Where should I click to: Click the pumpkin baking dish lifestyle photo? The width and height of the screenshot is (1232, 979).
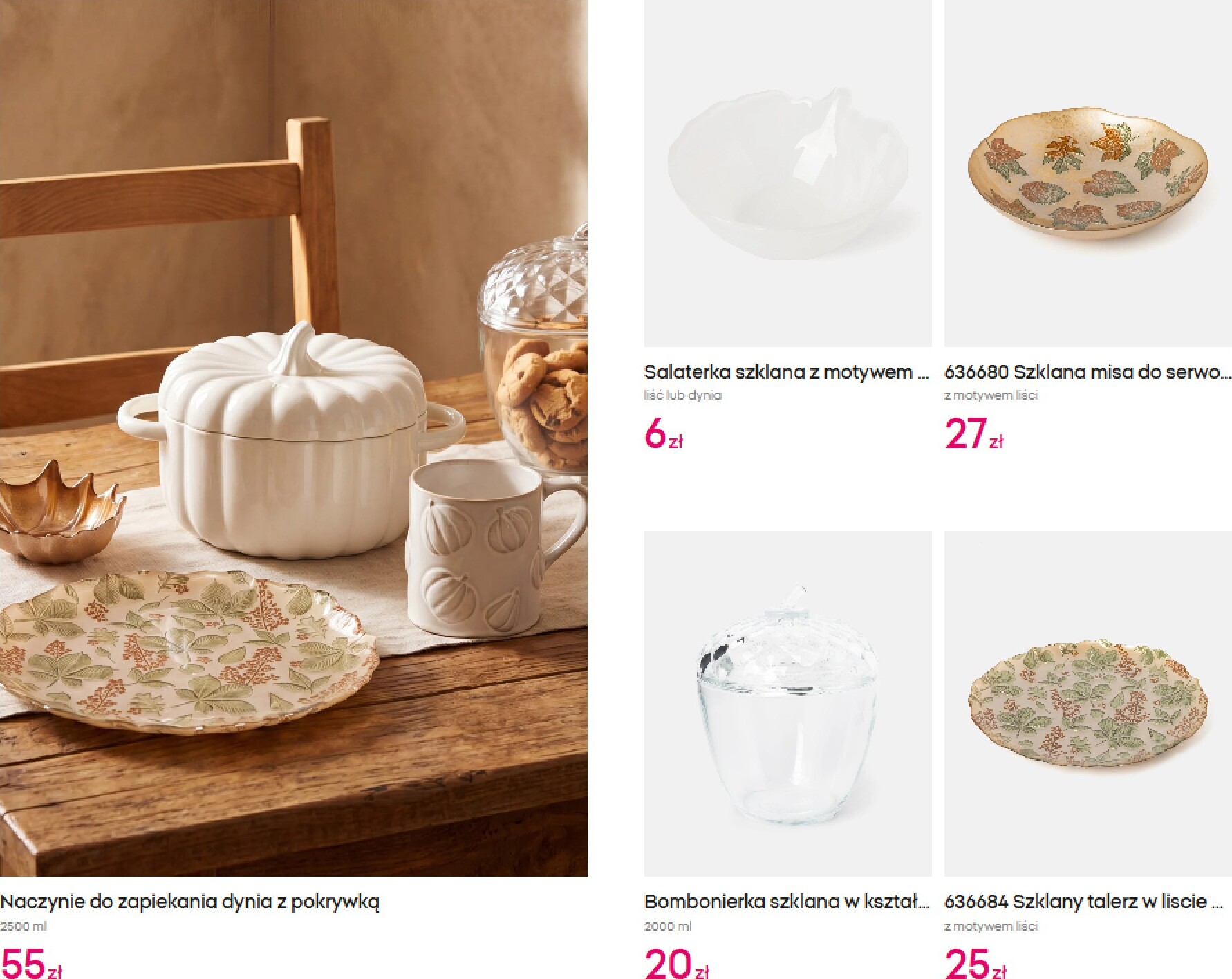pos(293,438)
